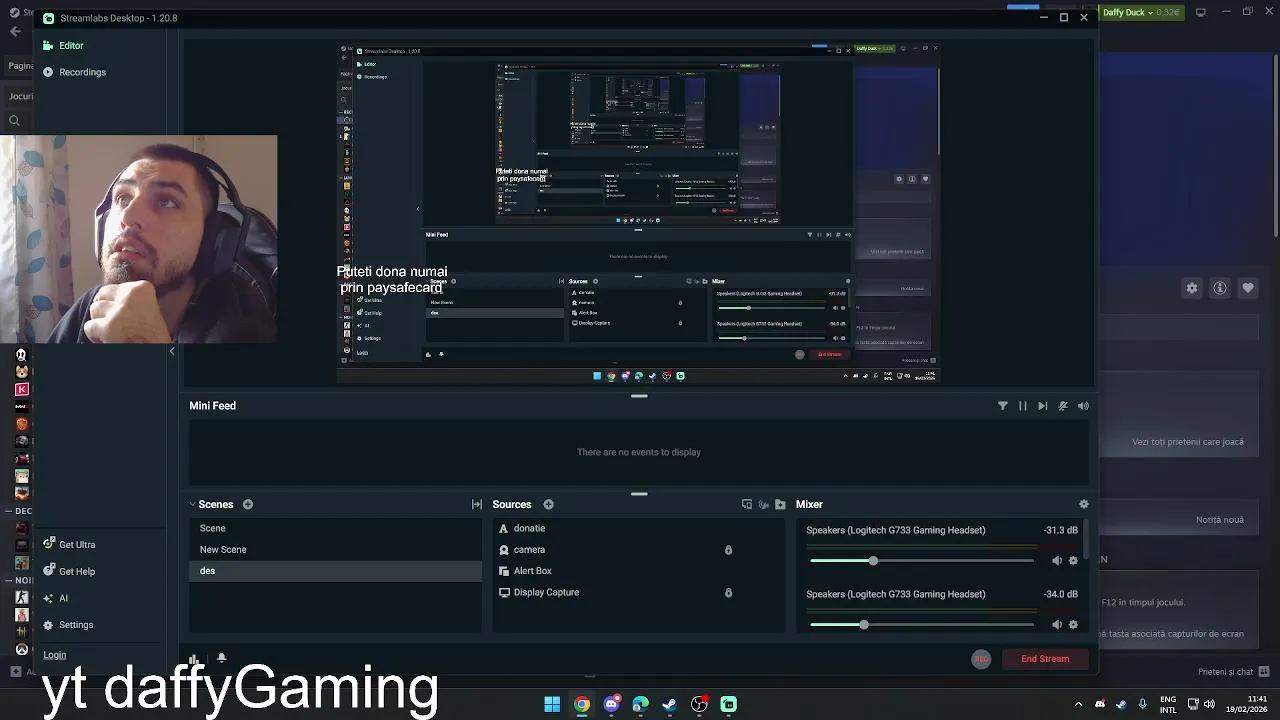Viewport: 1280px width, 720px height.
Task: Click the Login link
Action: tap(54, 655)
